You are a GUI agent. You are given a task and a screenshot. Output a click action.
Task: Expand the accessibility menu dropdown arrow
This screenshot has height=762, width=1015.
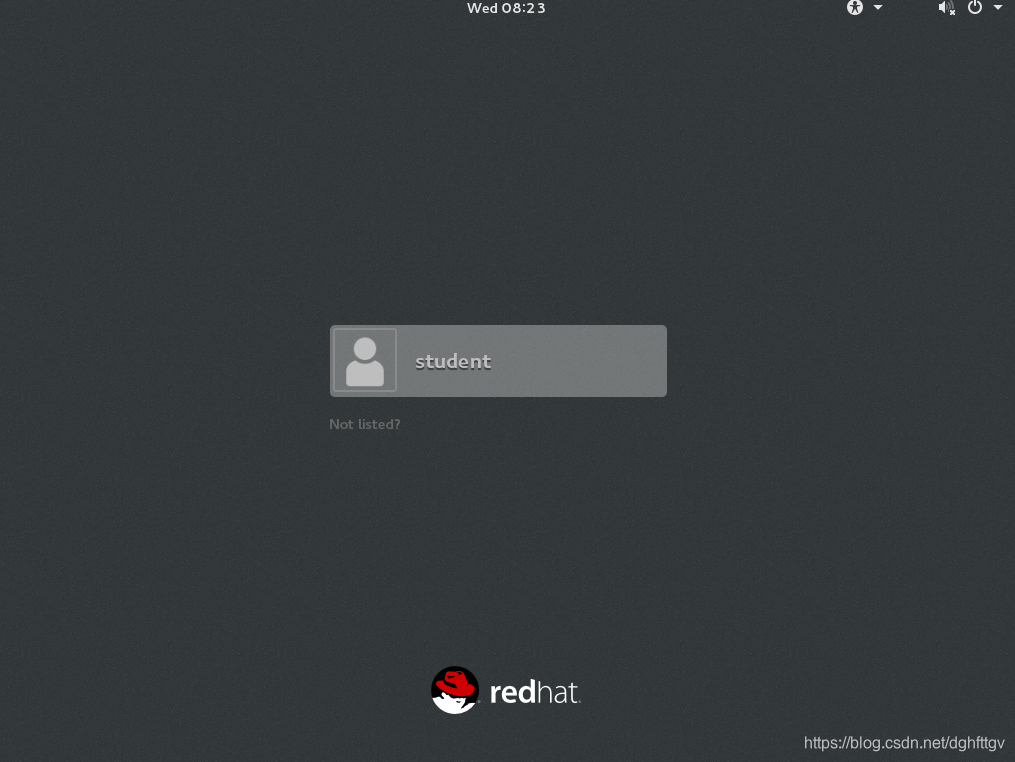(878, 8)
